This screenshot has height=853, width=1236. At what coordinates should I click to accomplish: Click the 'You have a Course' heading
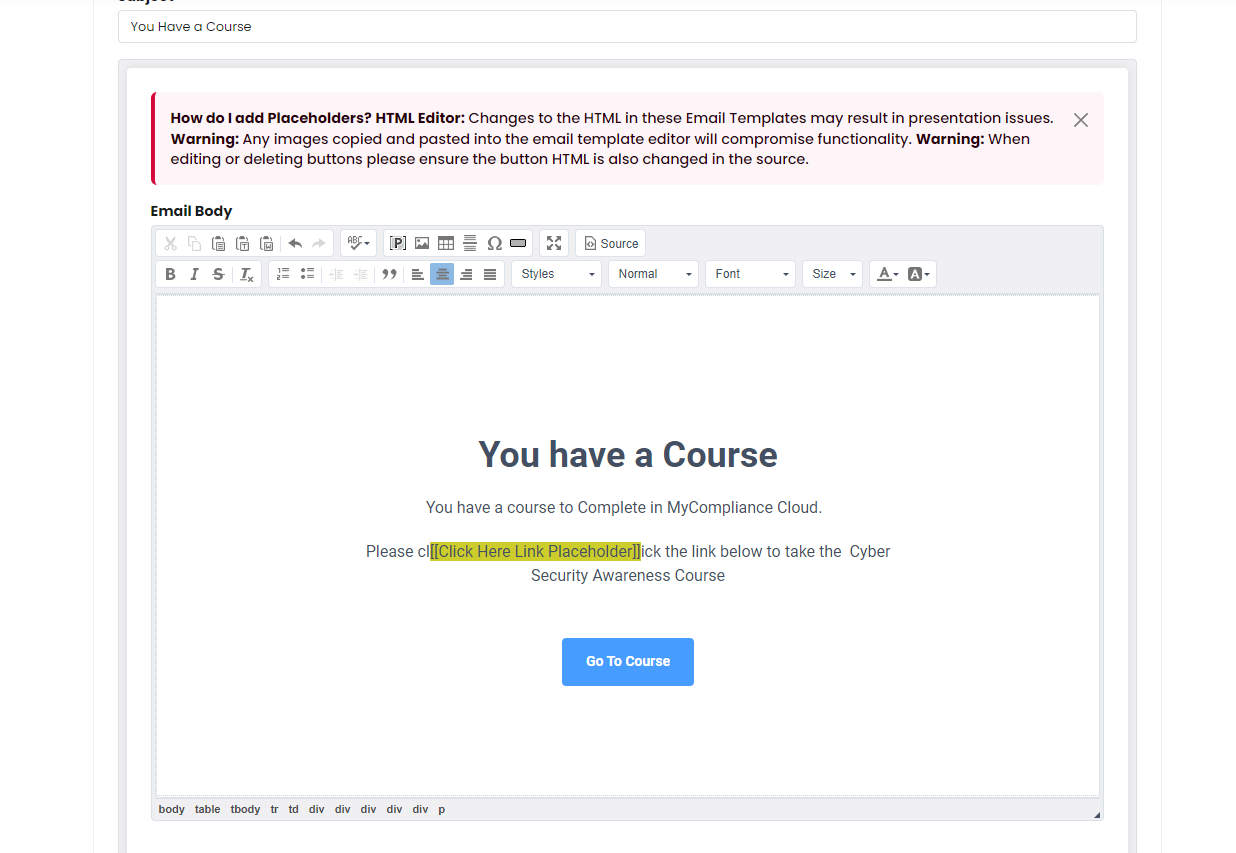(628, 455)
